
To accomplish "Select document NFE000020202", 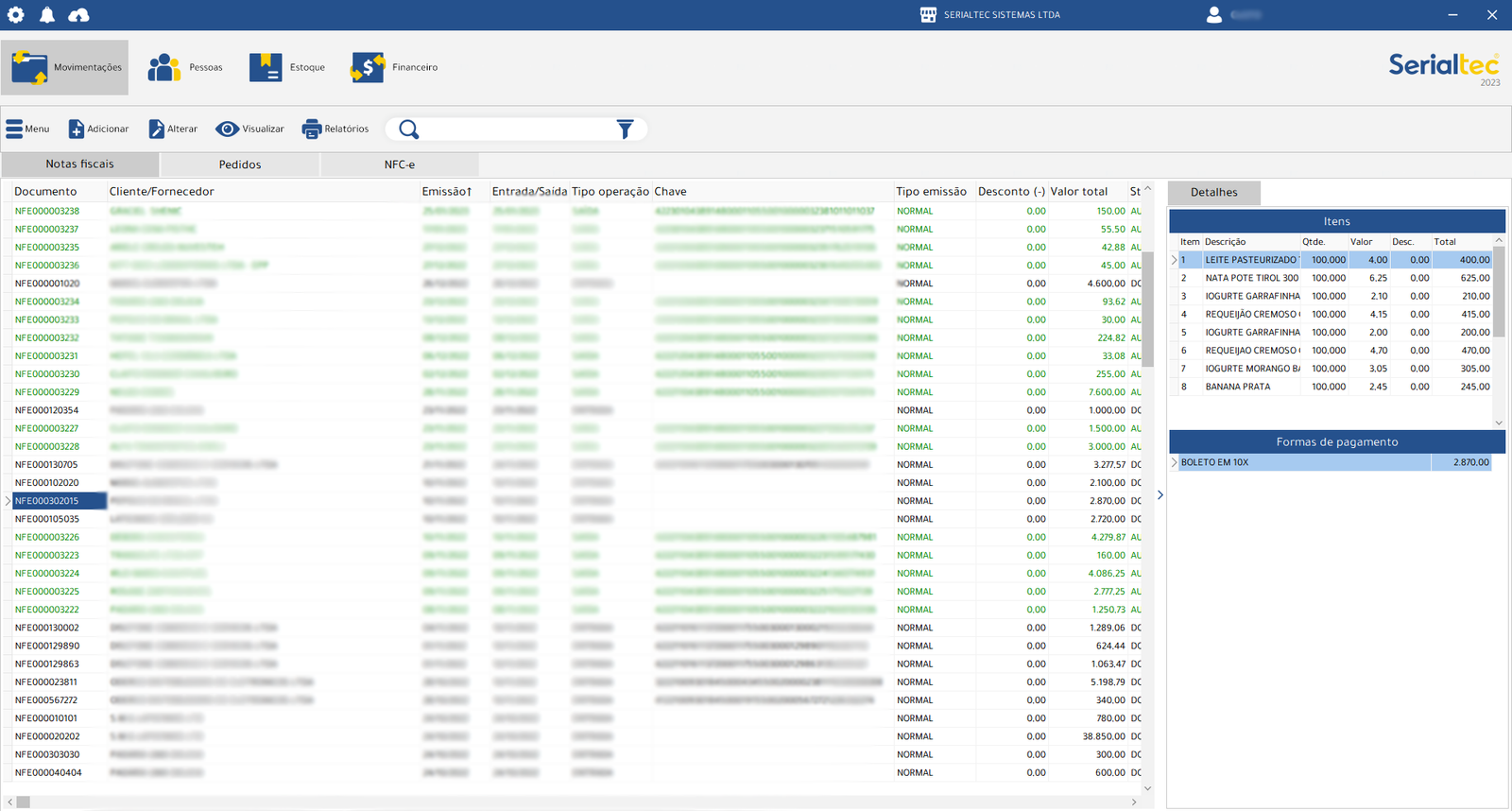I will [x=47, y=736].
